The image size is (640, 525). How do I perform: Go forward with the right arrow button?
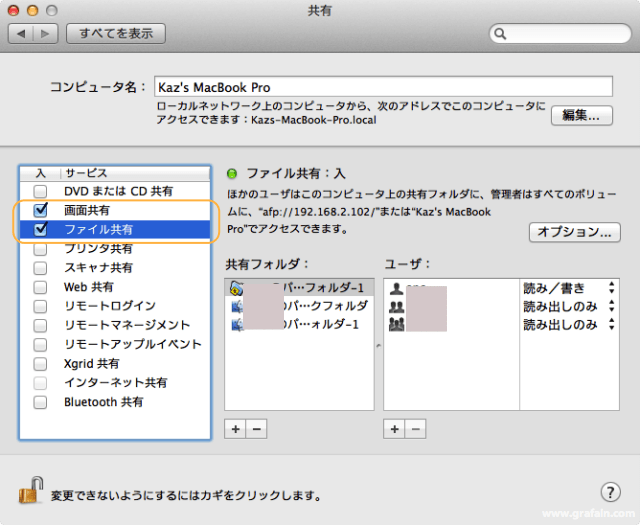point(46,34)
